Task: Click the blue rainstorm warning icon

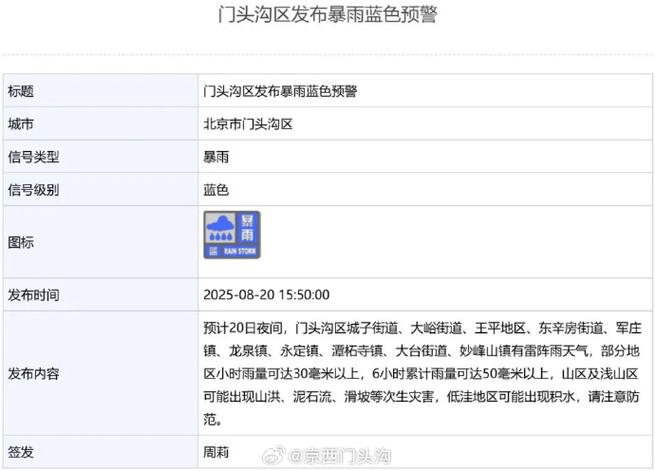Action: point(232,235)
